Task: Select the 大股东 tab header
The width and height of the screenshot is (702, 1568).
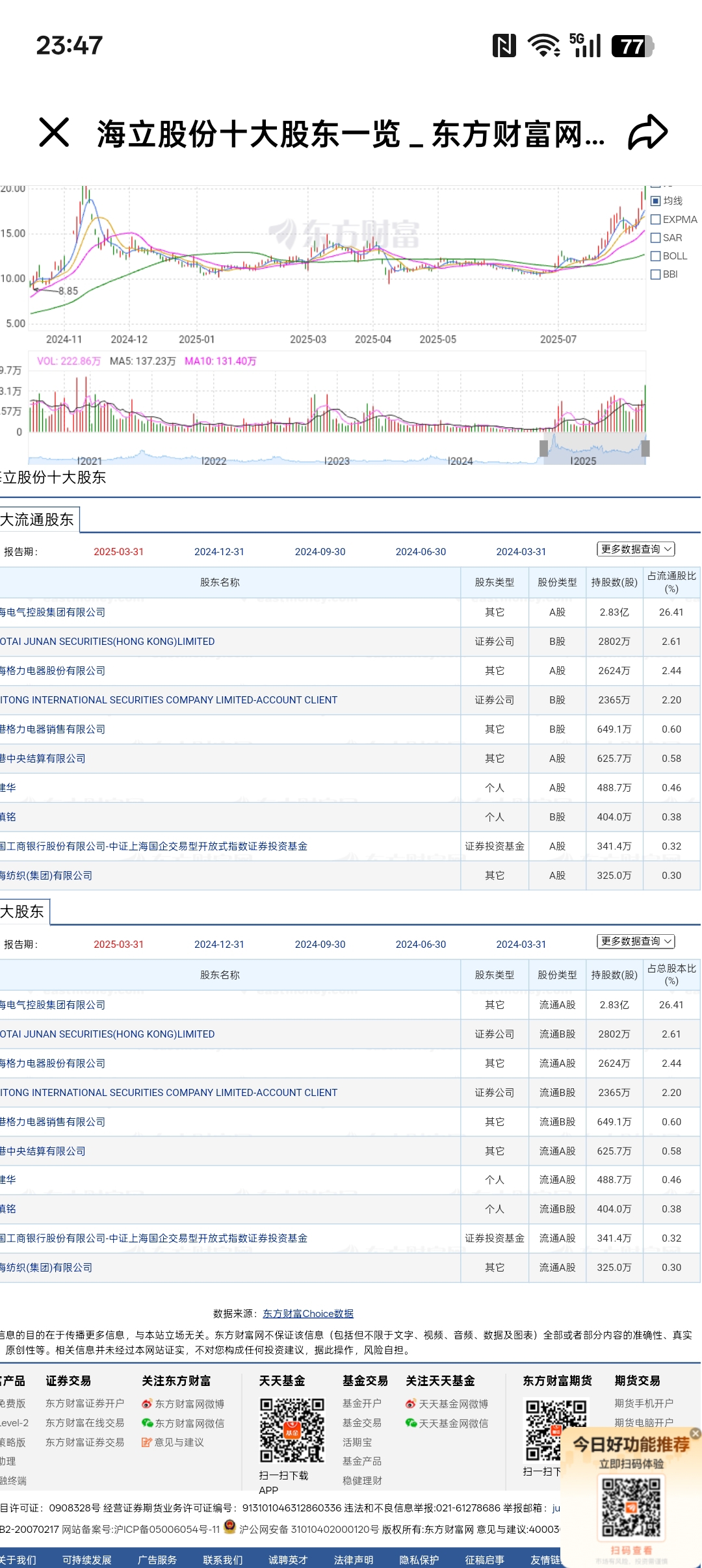Action: 24,911
